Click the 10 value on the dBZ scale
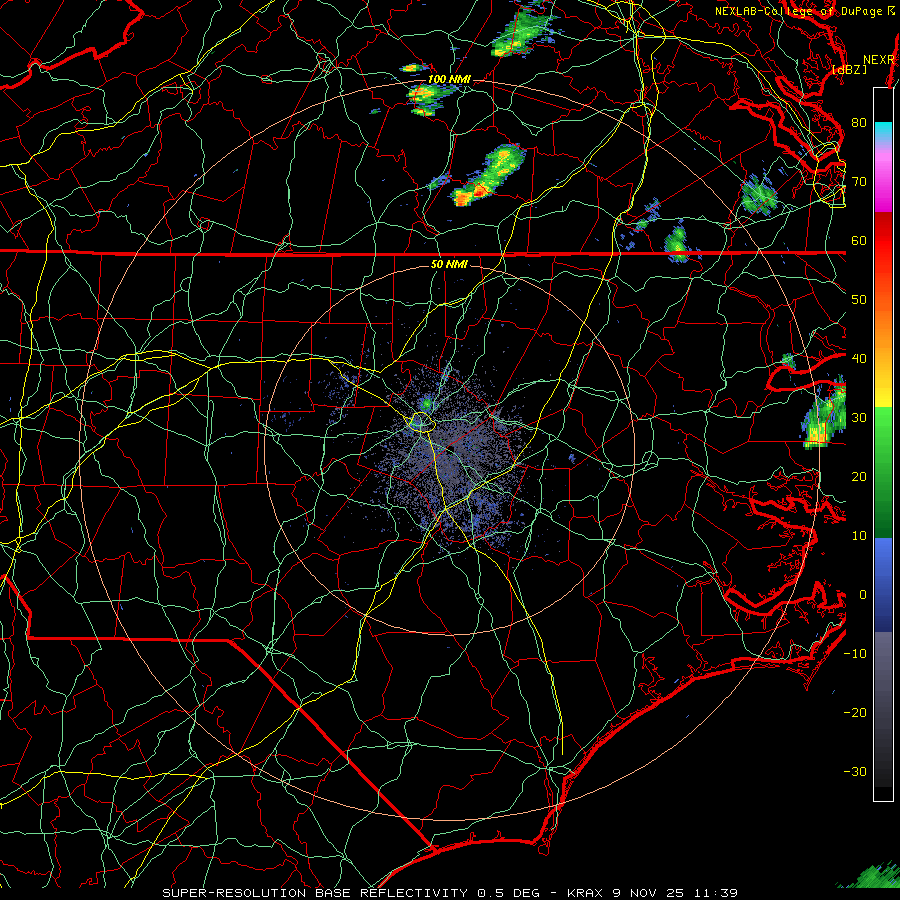Image resolution: width=900 pixels, height=900 pixels. click(x=859, y=536)
